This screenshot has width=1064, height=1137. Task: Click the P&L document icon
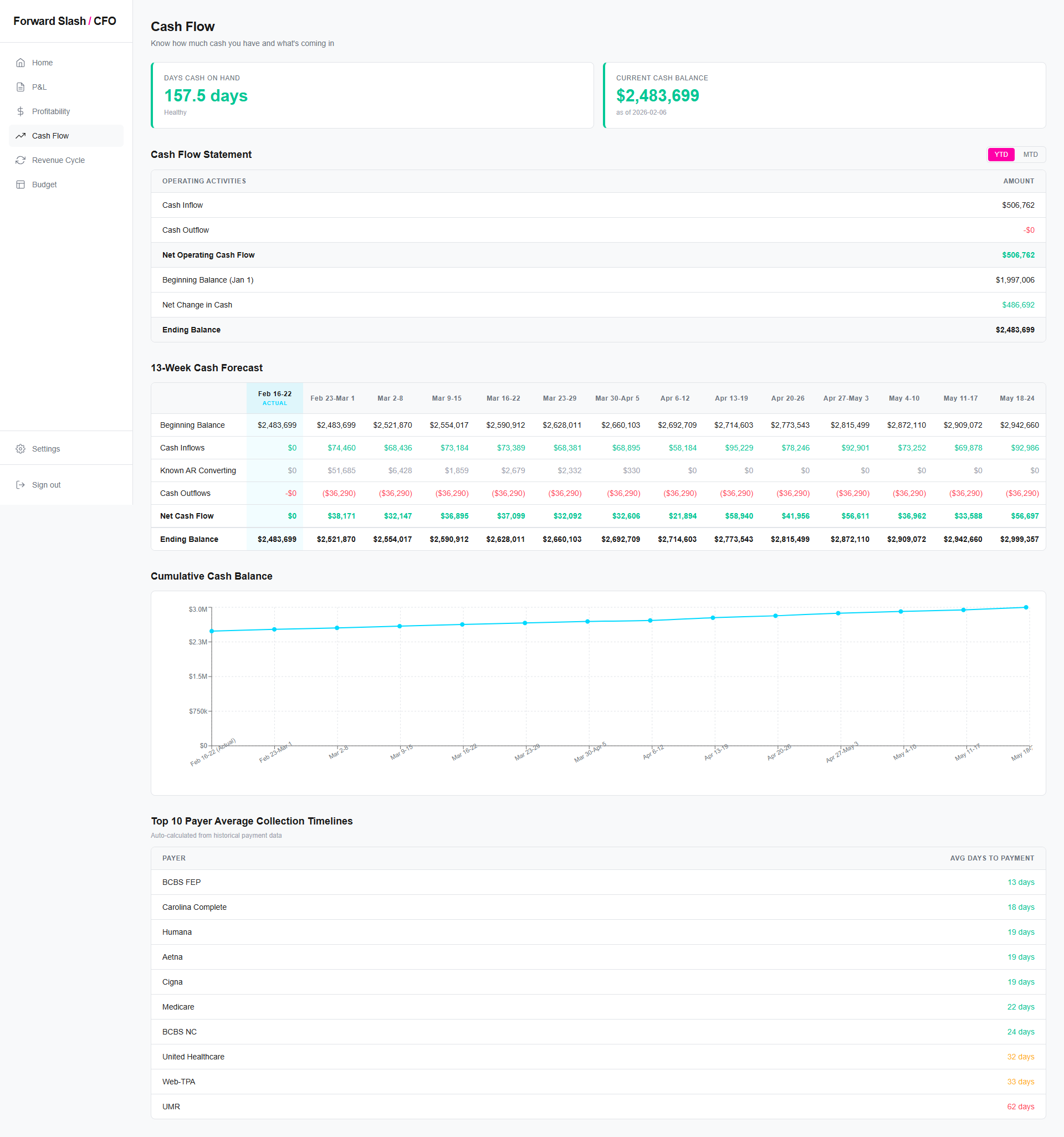click(x=21, y=87)
